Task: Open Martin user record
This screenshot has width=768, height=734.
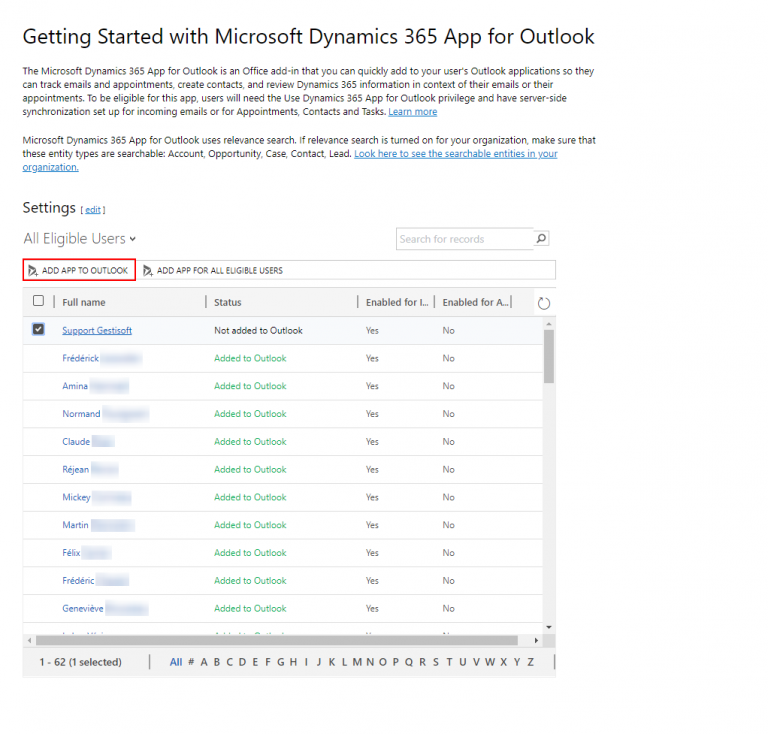Action: click(x=75, y=525)
